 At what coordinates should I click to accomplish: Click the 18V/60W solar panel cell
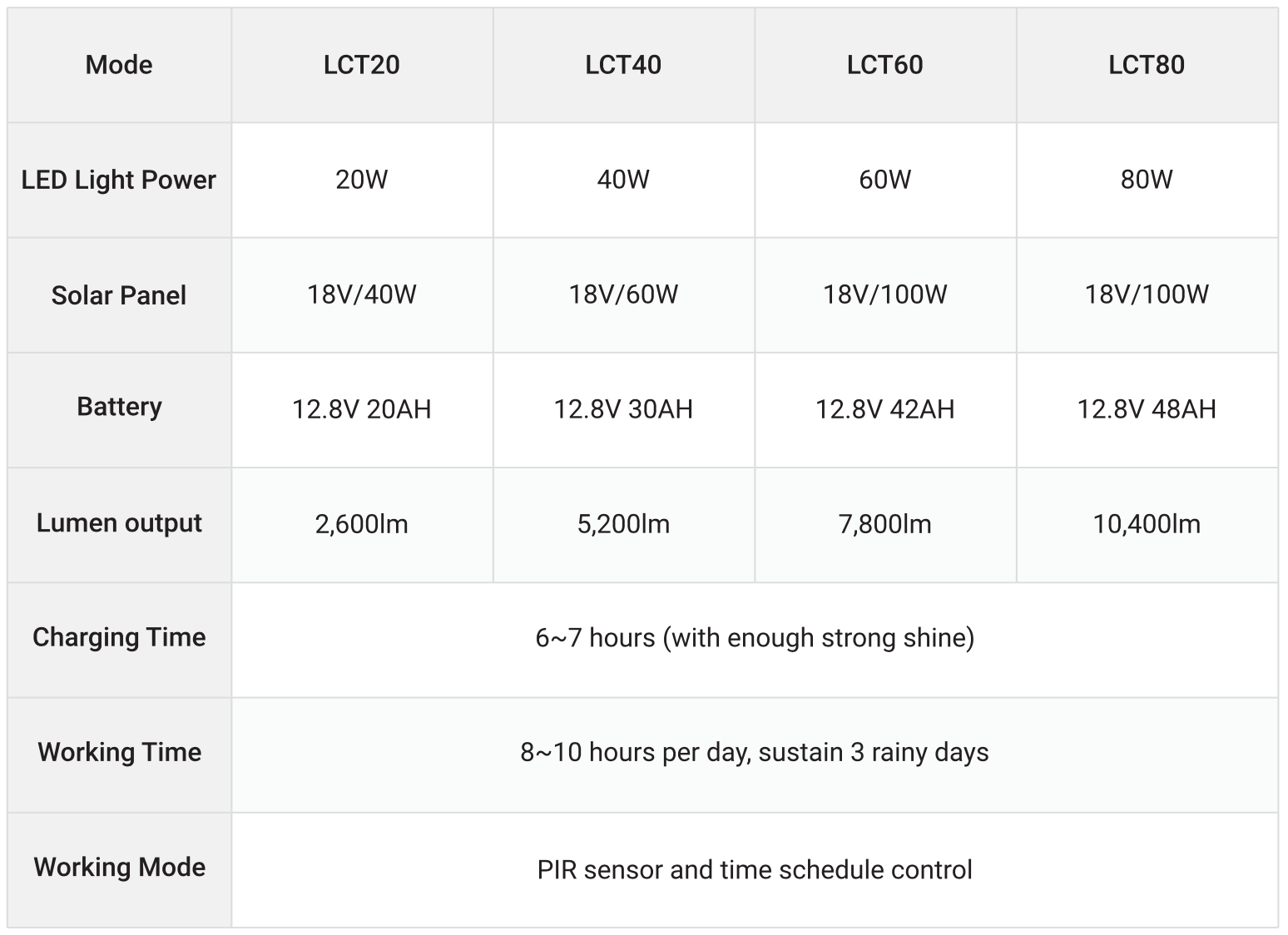pos(623,294)
